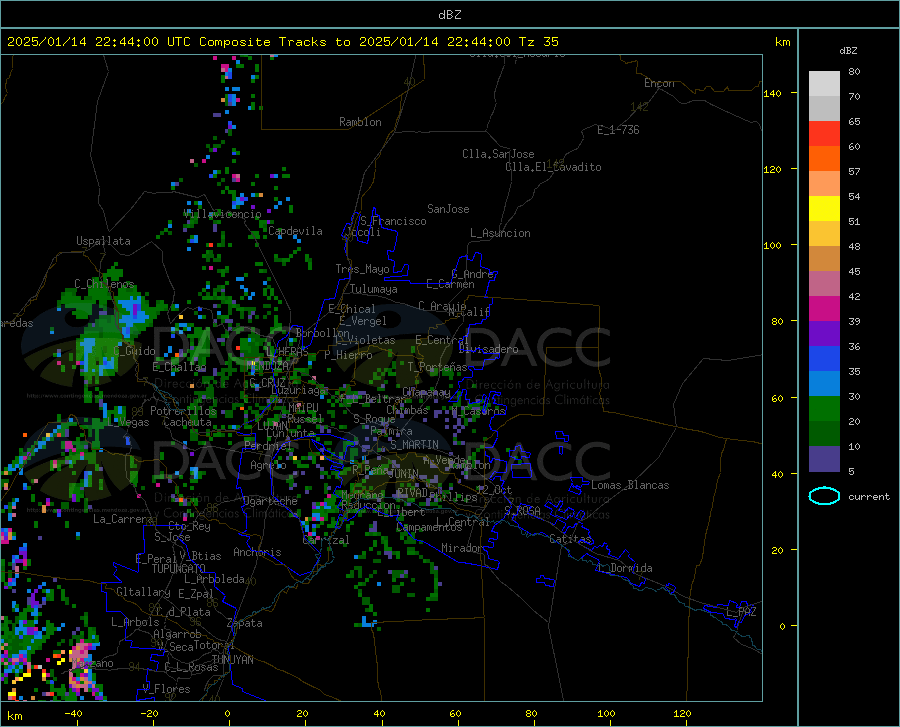Click the Tulumaya place label
The width and height of the screenshot is (900, 727).
pyautogui.click(x=374, y=289)
